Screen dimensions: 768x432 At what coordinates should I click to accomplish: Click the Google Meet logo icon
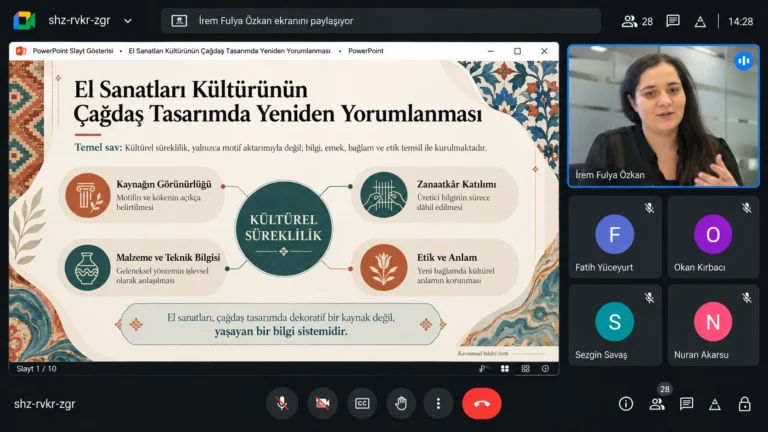click(24, 21)
